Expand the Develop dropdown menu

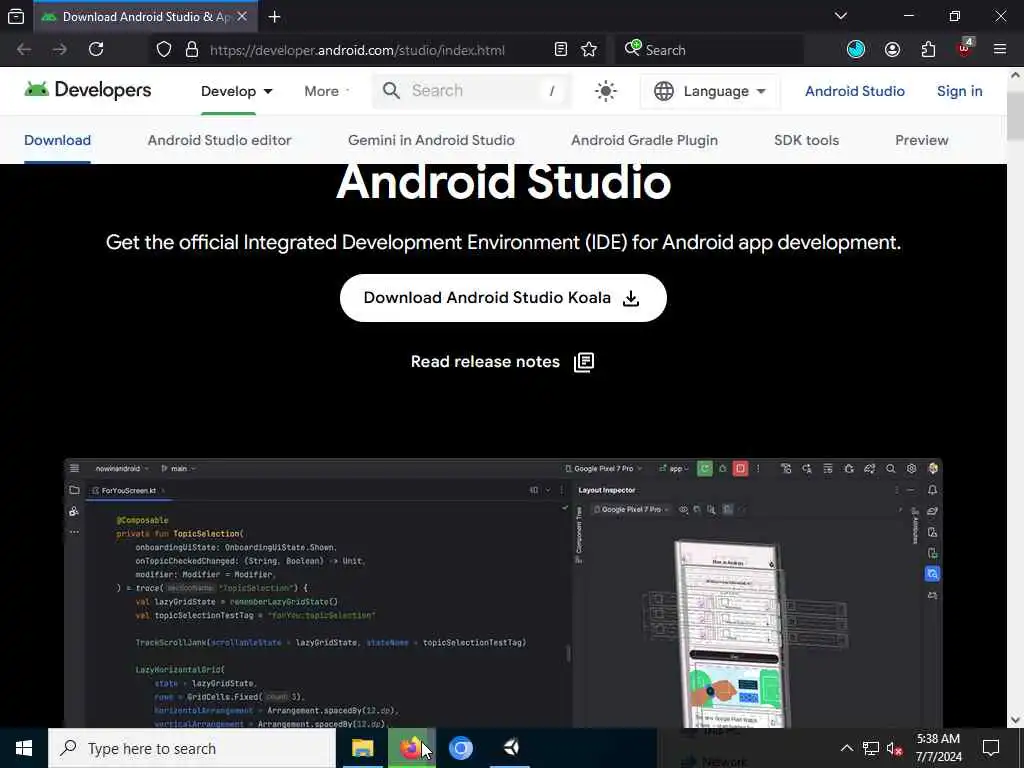coord(236,91)
